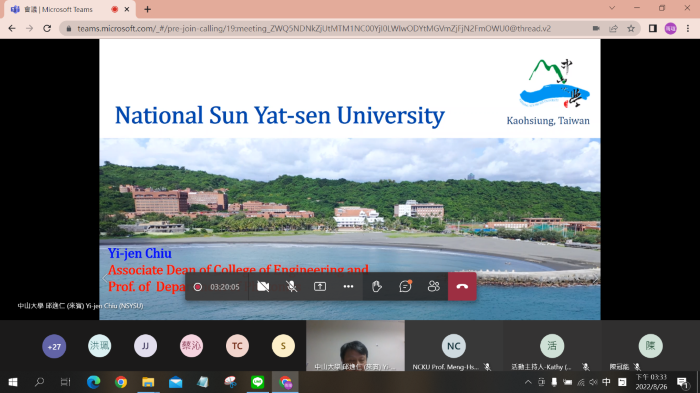The image size is (700, 393).
Task: Show the +27 additional participants
Action: [x=54, y=346]
